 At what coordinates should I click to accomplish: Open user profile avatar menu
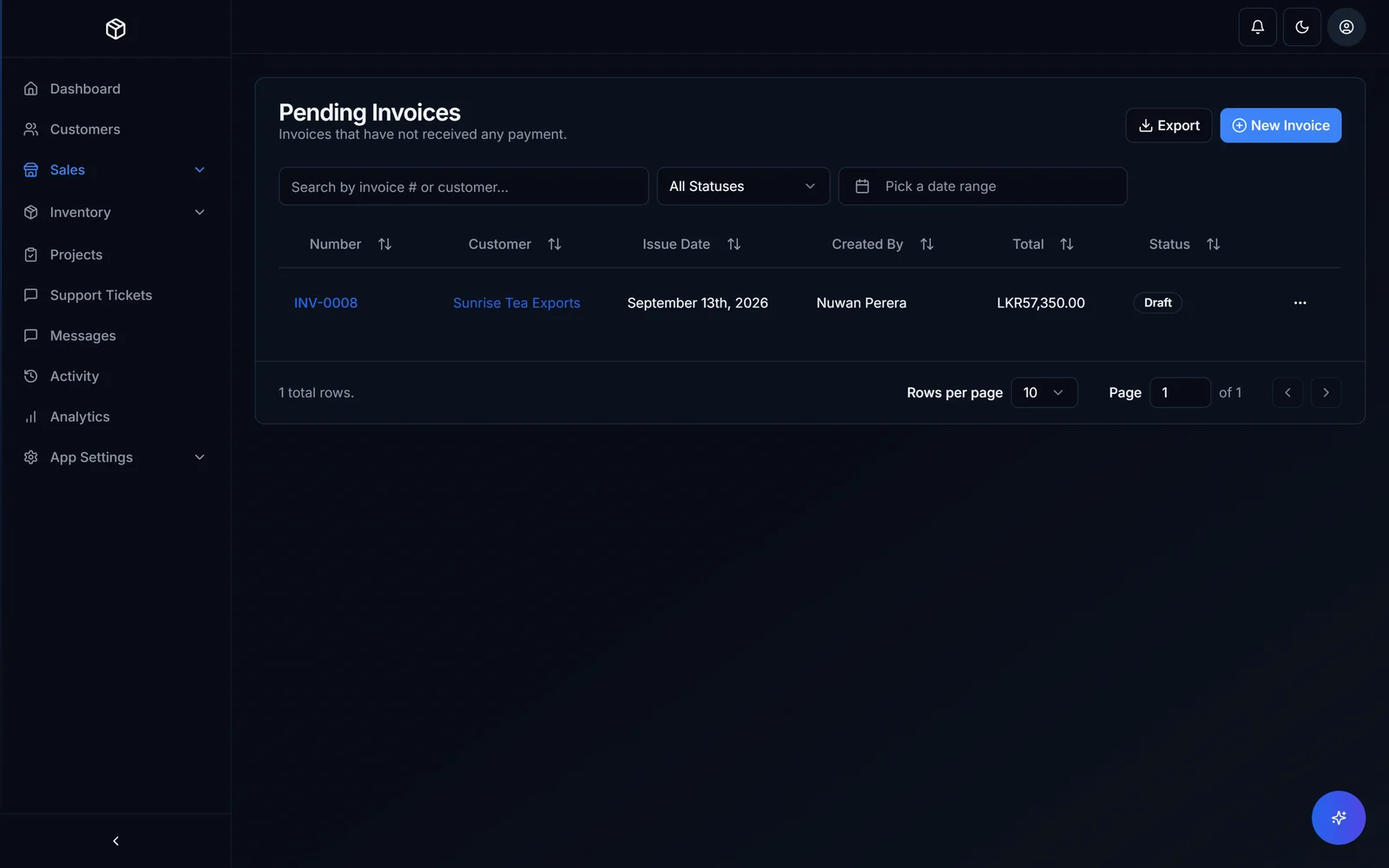point(1346,27)
